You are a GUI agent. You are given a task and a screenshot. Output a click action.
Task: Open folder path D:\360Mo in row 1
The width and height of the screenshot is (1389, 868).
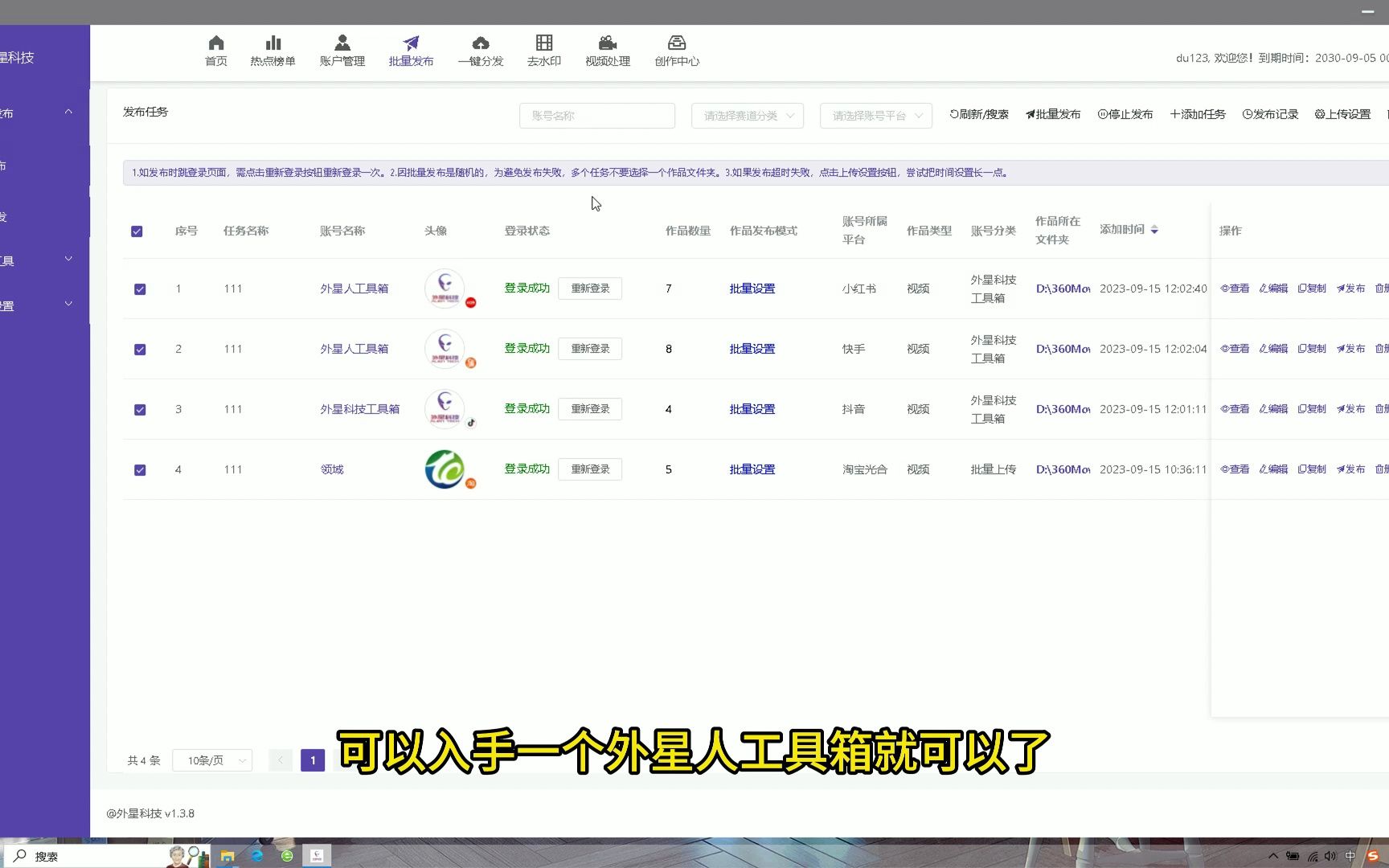click(x=1063, y=289)
